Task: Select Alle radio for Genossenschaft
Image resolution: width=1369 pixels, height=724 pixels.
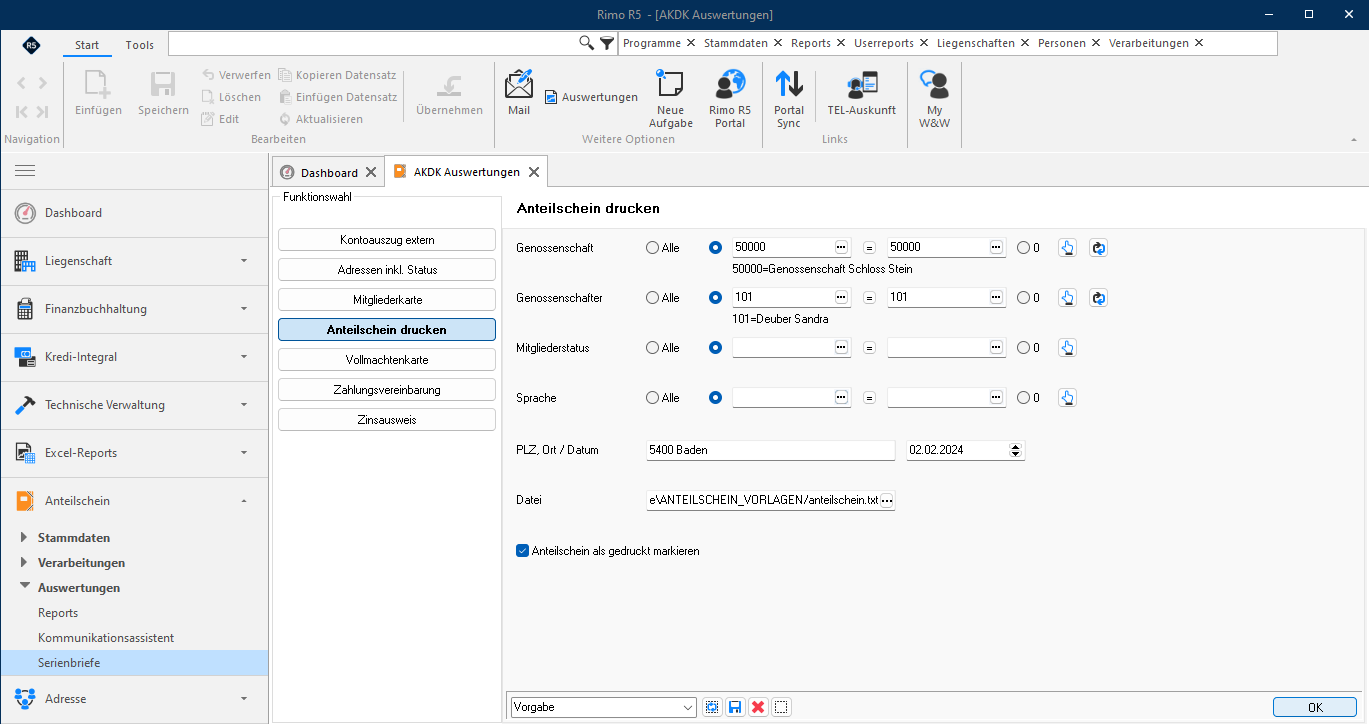Action: pyautogui.click(x=653, y=248)
